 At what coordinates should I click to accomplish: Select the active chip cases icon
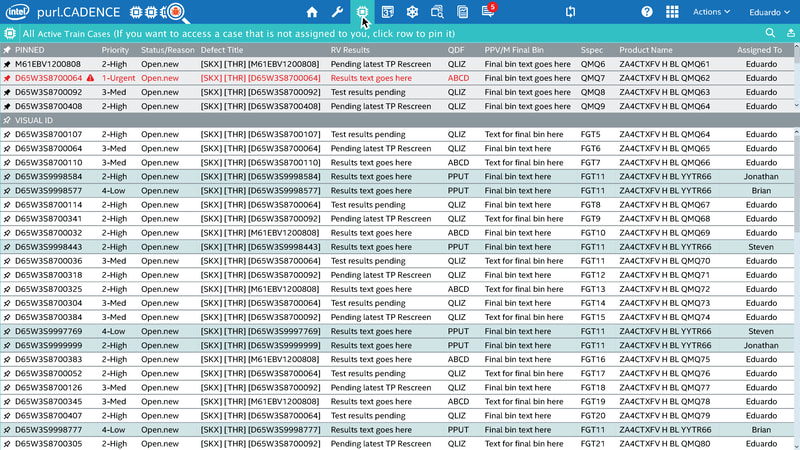coord(362,12)
